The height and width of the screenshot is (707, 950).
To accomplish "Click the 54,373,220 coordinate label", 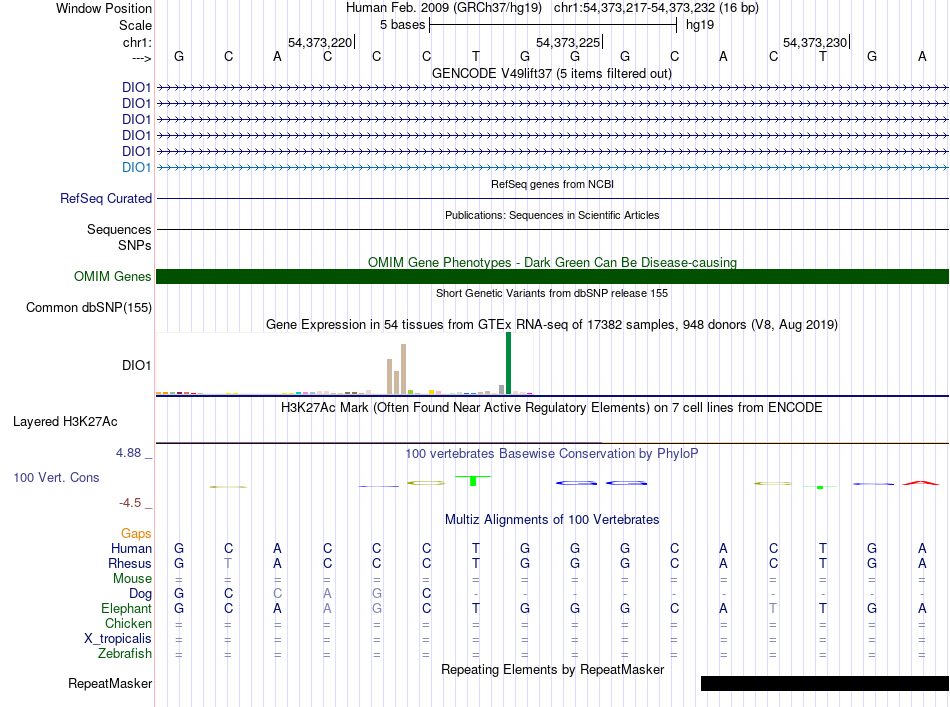I will pos(320,42).
